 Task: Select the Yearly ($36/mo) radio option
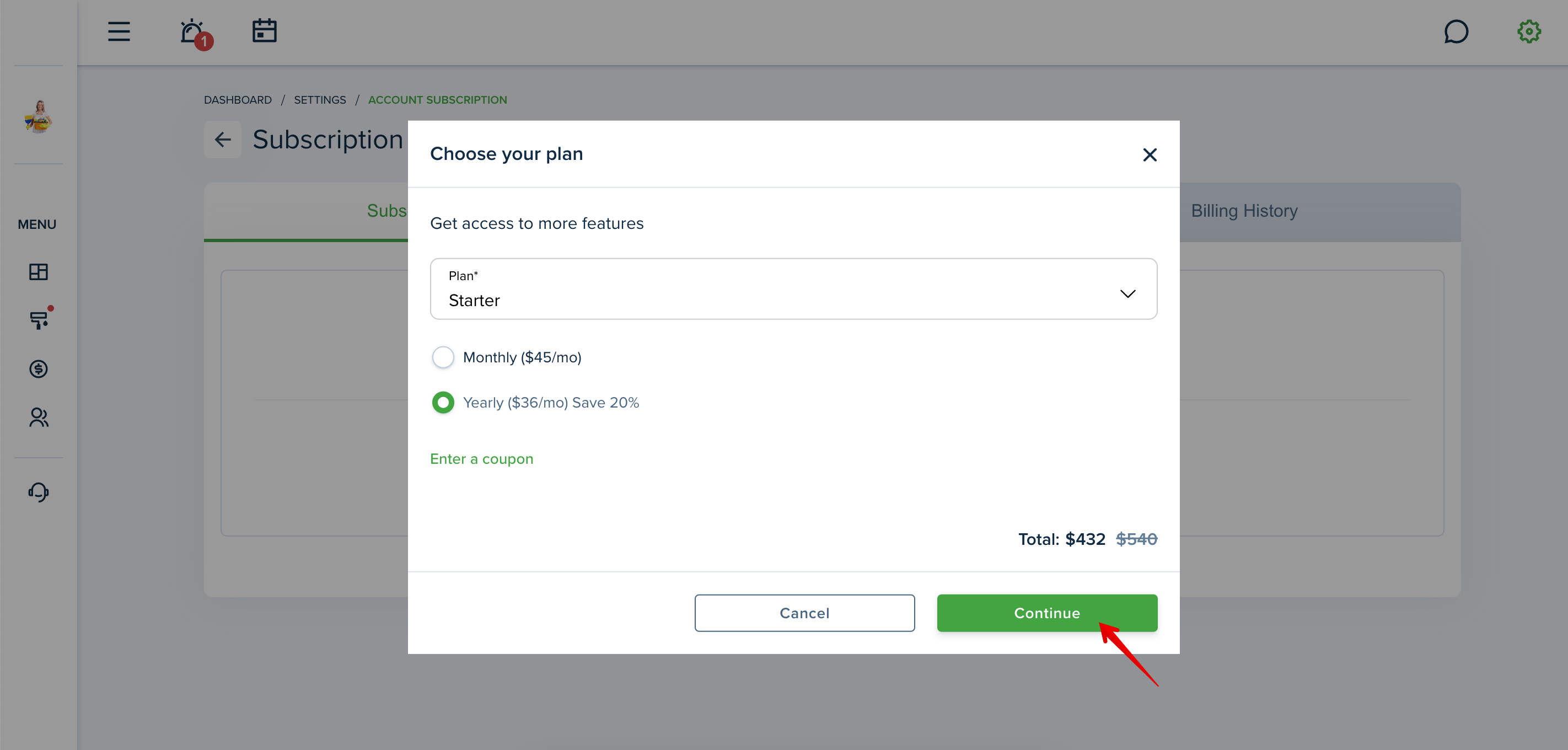click(x=443, y=403)
